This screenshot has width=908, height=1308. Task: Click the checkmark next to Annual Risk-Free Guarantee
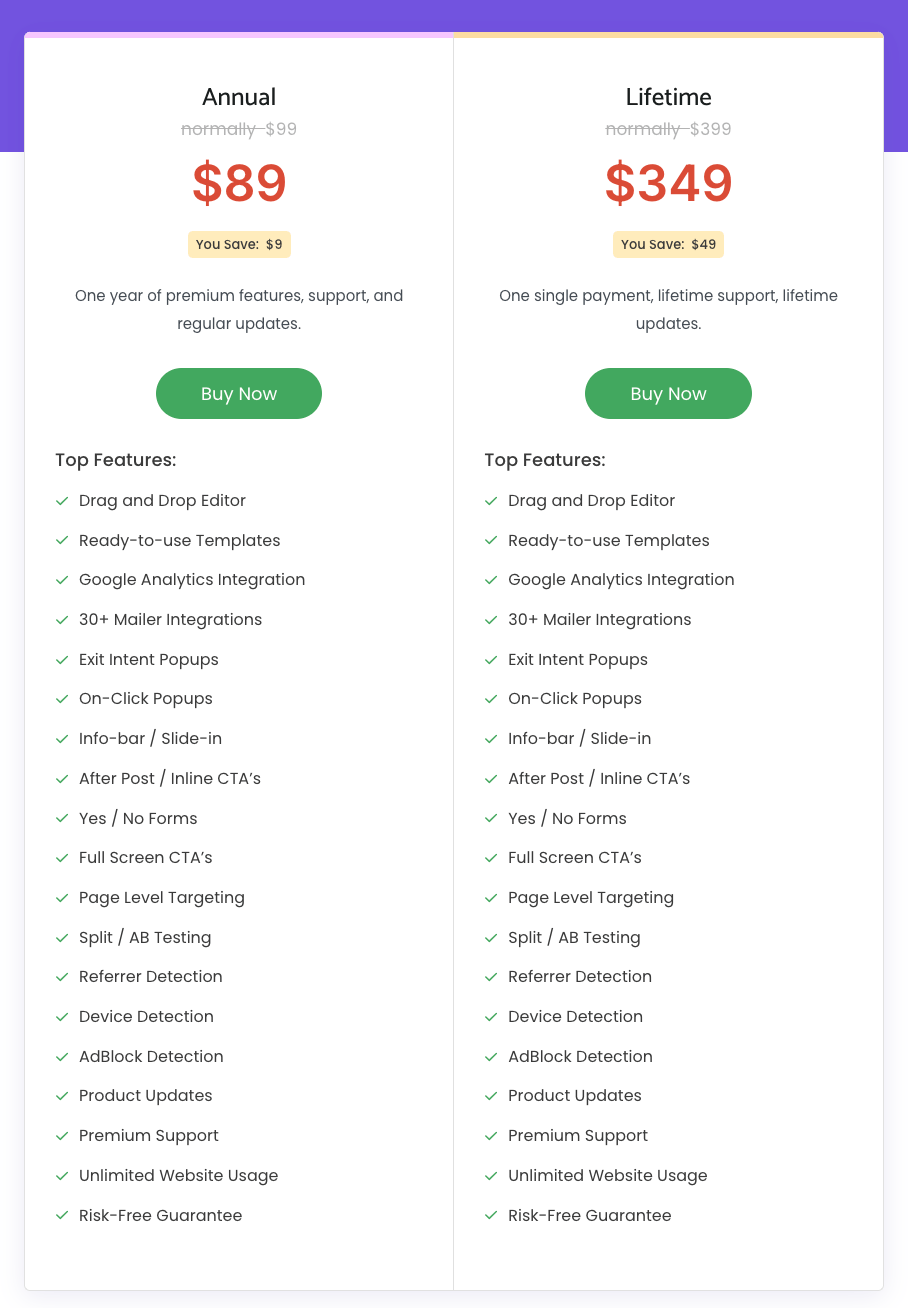point(62,1216)
